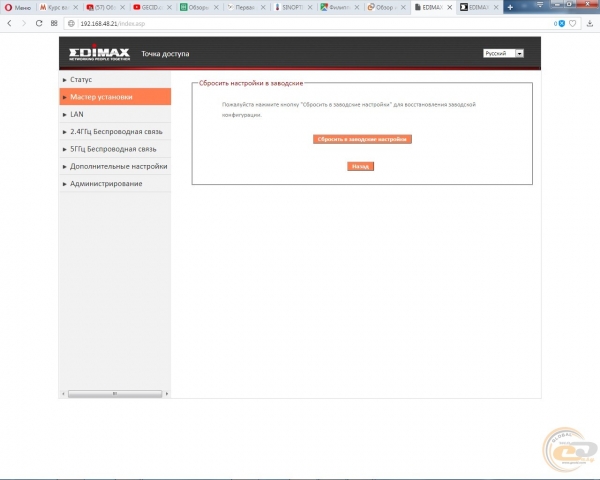Close the SINOPTIK tab
The height and width of the screenshot is (480, 600).
(310, 7)
